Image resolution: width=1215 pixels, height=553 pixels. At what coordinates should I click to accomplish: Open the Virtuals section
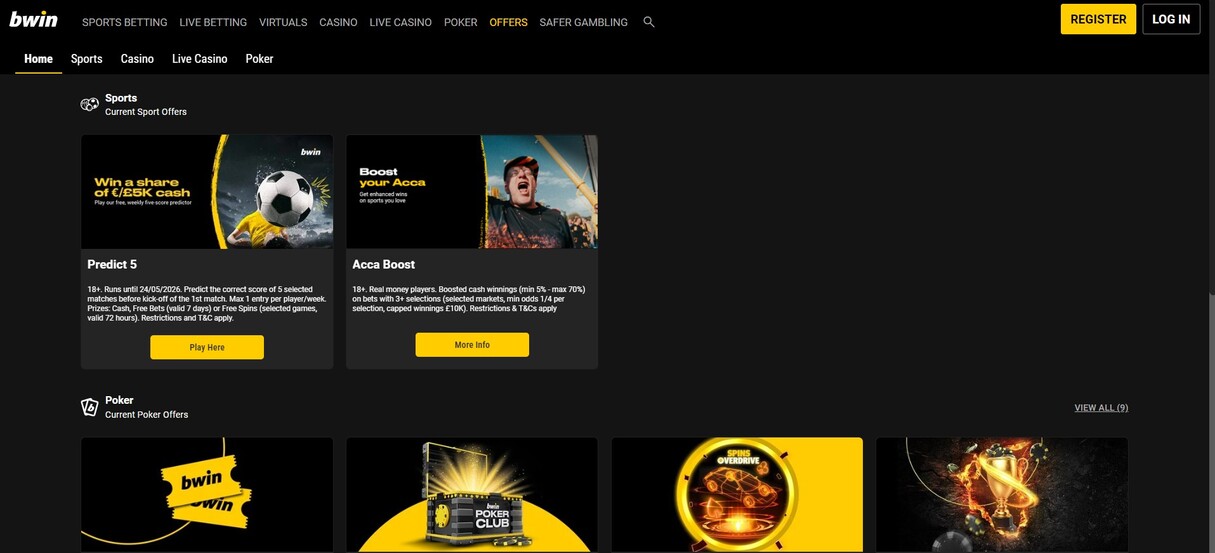[283, 22]
